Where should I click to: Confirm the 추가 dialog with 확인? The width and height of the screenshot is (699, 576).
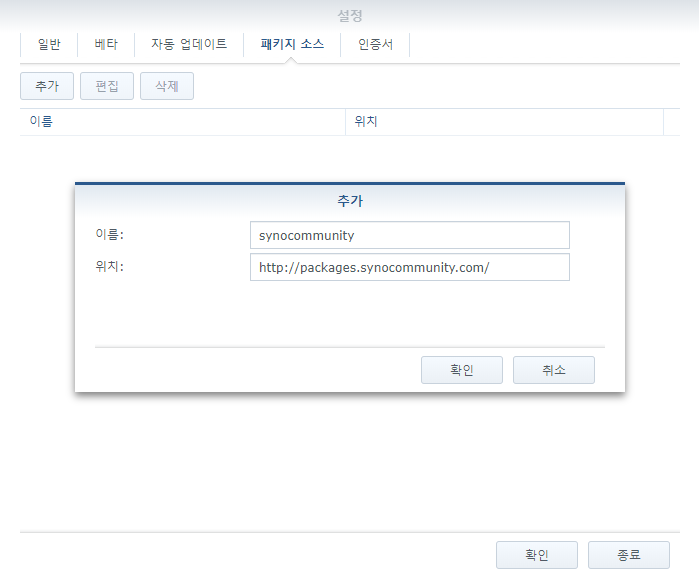(x=462, y=370)
